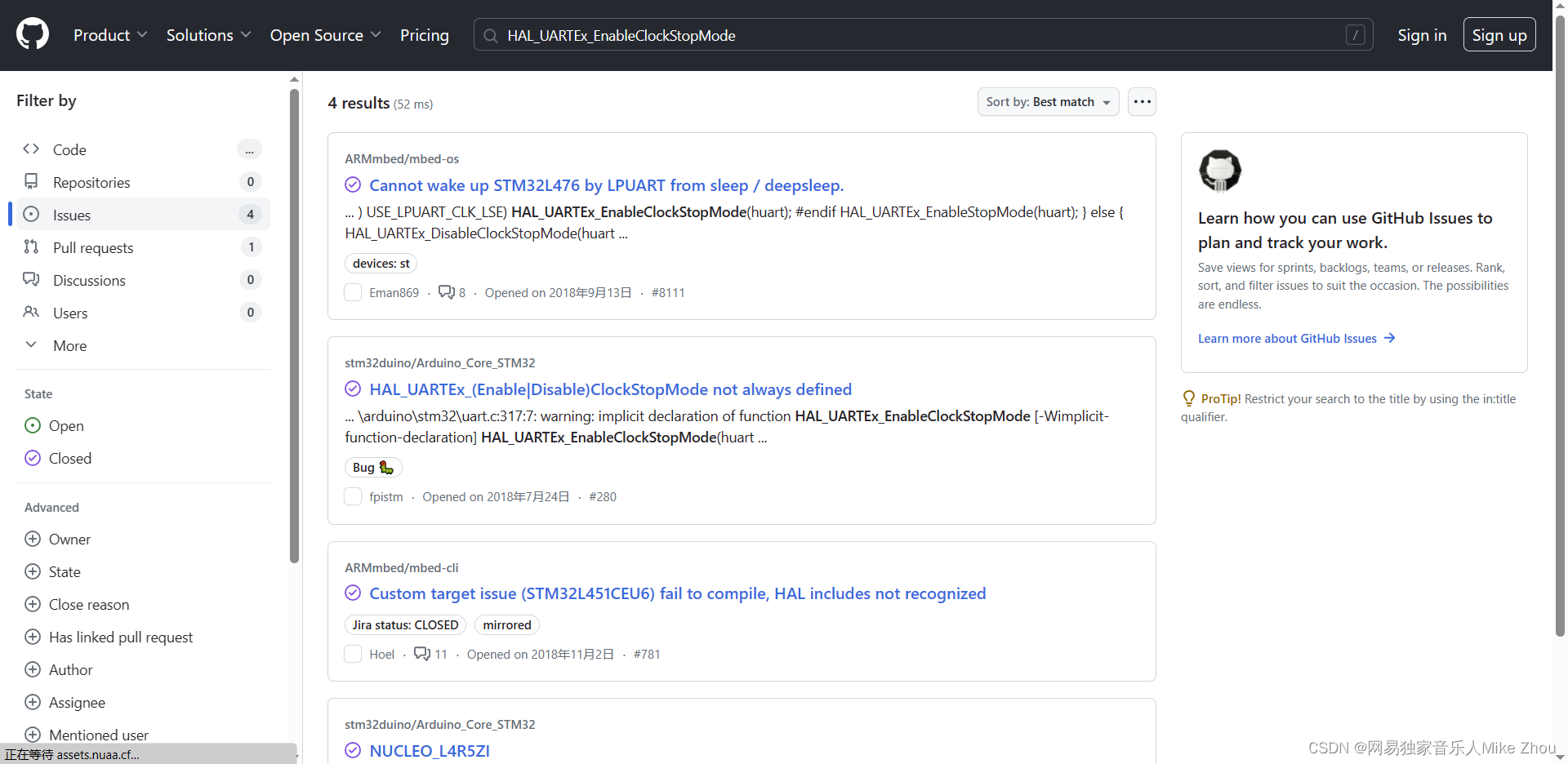This screenshot has height=764, width=1568.
Task: Click the devices: st label
Action: [381, 263]
